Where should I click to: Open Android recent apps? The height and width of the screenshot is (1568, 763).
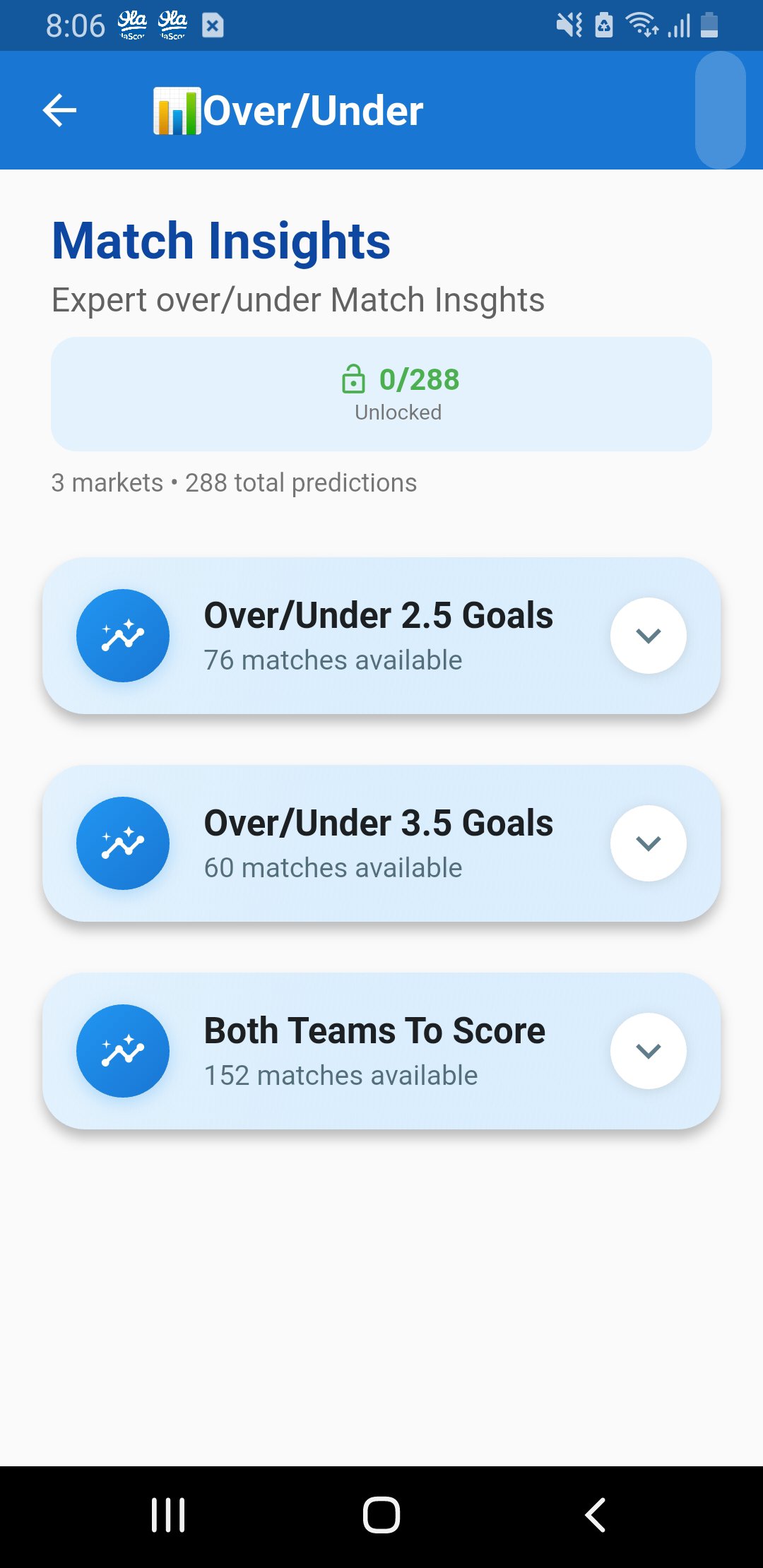coord(168,1515)
